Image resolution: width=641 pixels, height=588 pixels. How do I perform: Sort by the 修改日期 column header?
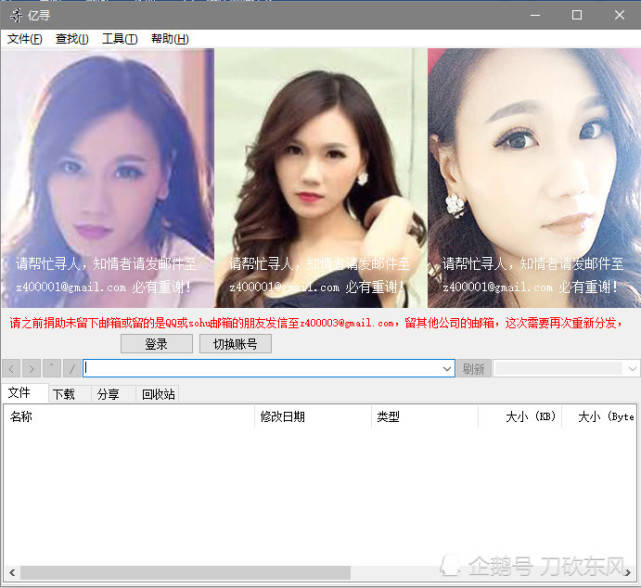(x=313, y=417)
